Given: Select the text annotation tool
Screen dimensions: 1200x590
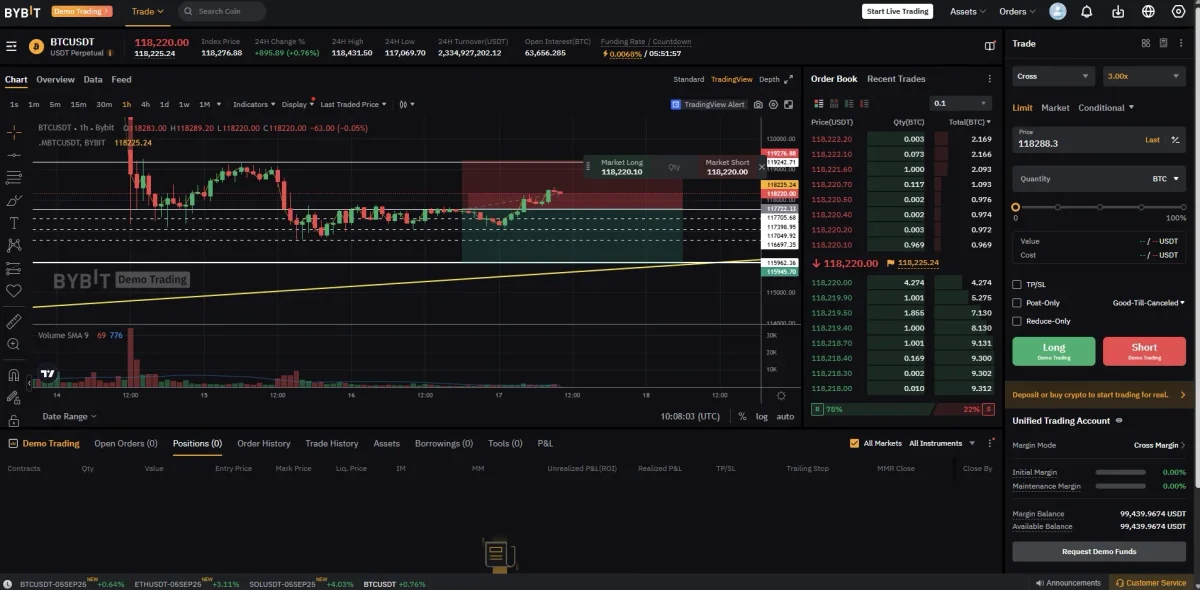Looking at the screenshot, I should (13, 223).
